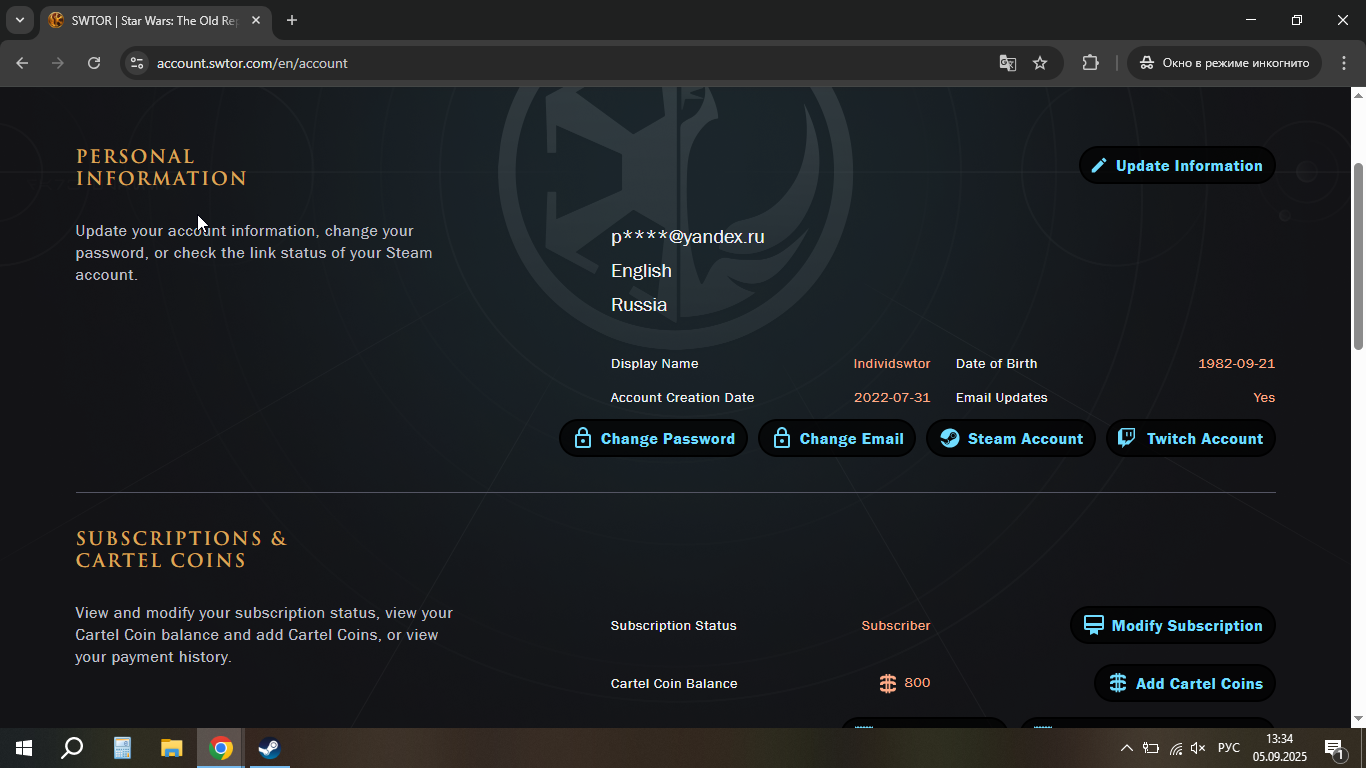Click the Email Updates Yes value
Image resolution: width=1366 pixels, height=768 pixels.
(1264, 398)
